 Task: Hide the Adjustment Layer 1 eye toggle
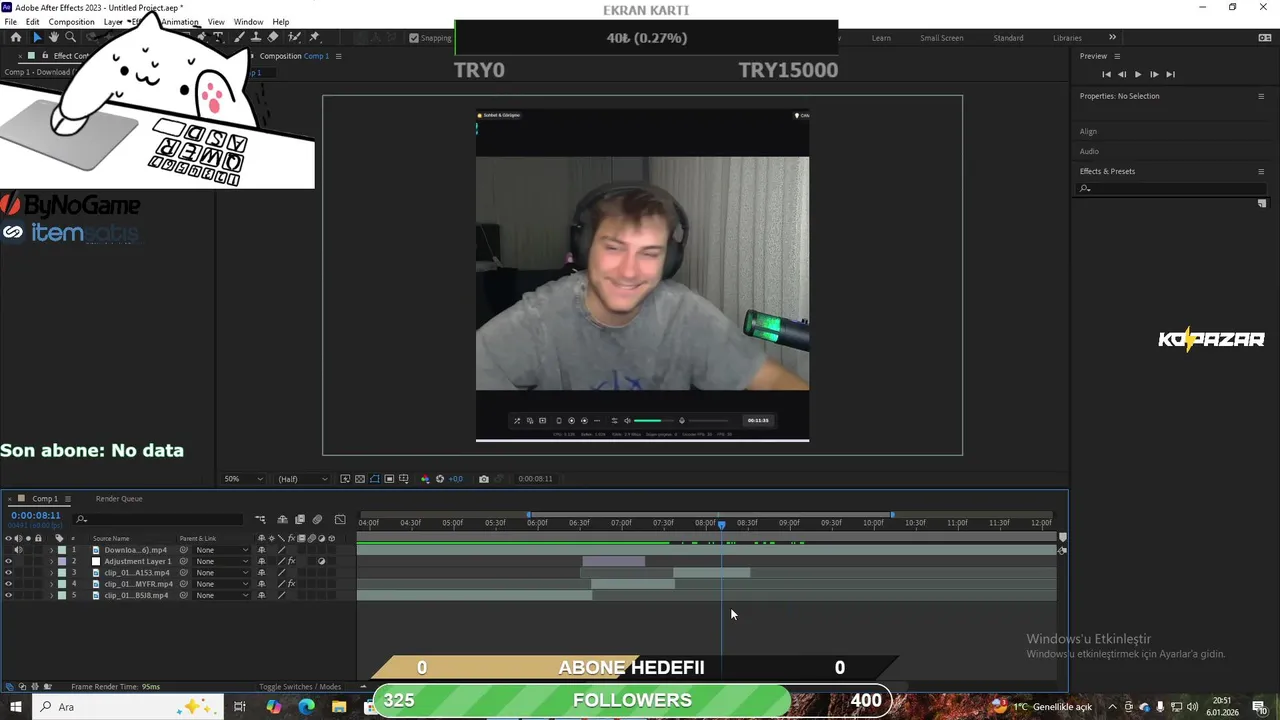[x=8, y=561]
